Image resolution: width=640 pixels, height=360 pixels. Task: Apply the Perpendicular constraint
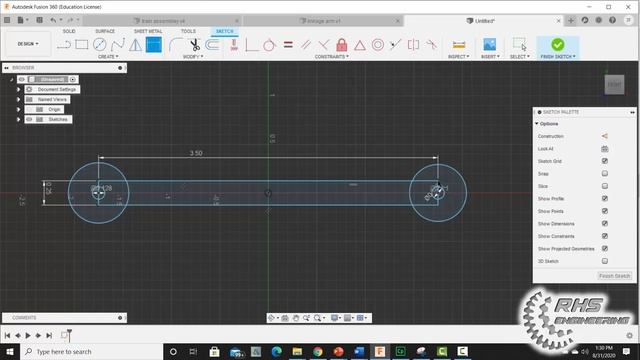point(324,44)
